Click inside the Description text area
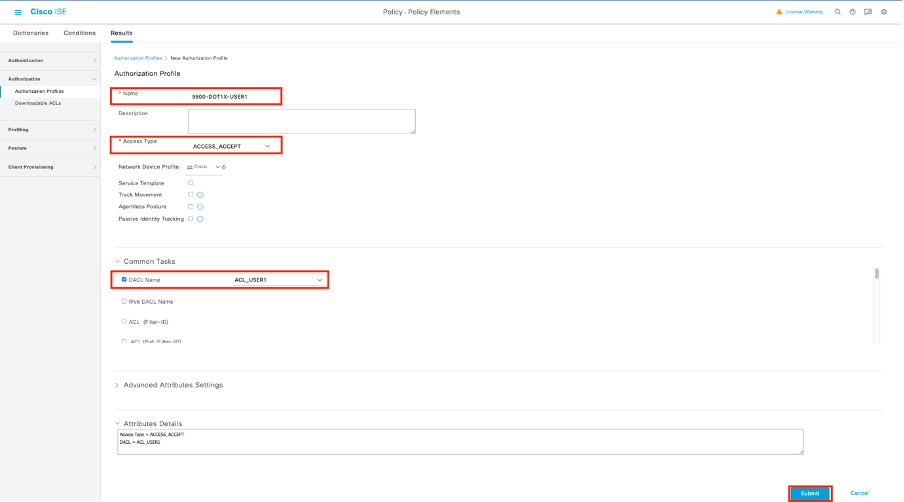The height and width of the screenshot is (502, 904). coord(302,121)
